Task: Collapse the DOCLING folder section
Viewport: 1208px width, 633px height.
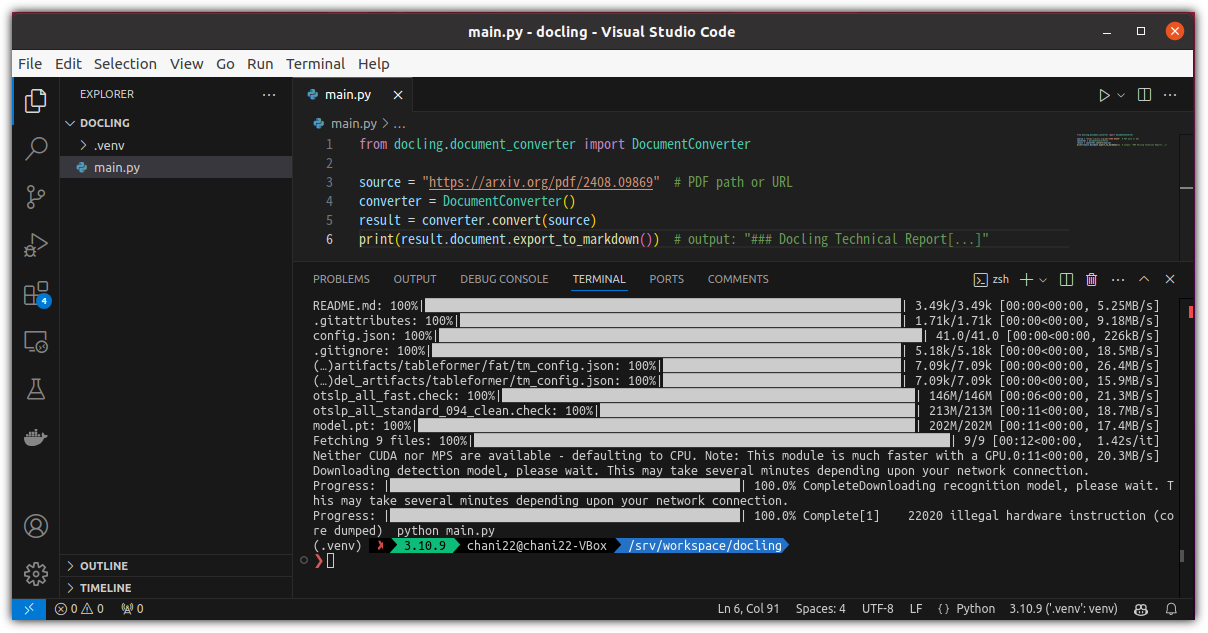Action: click(x=176, y=123)
